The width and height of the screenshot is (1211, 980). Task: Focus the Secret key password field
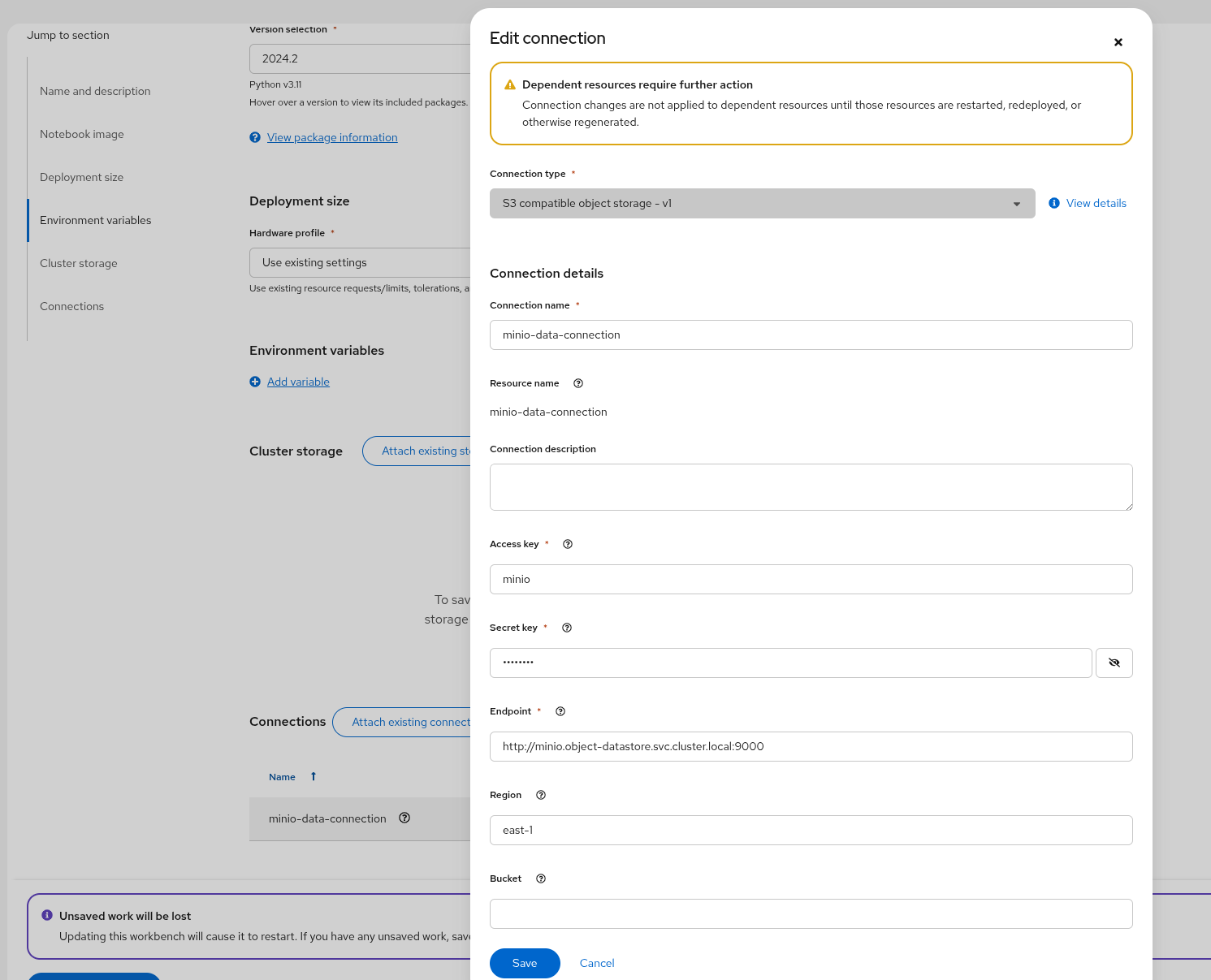790,663
